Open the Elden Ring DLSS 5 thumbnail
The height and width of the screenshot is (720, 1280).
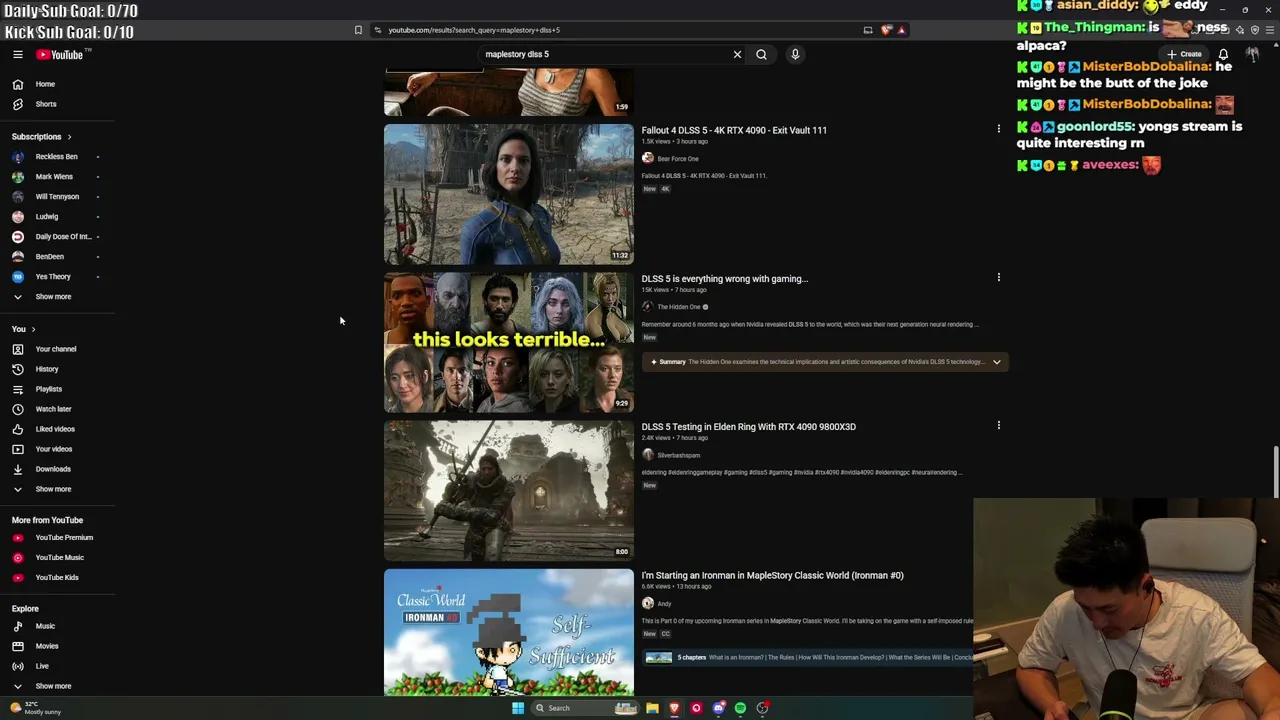click(509, 490)
